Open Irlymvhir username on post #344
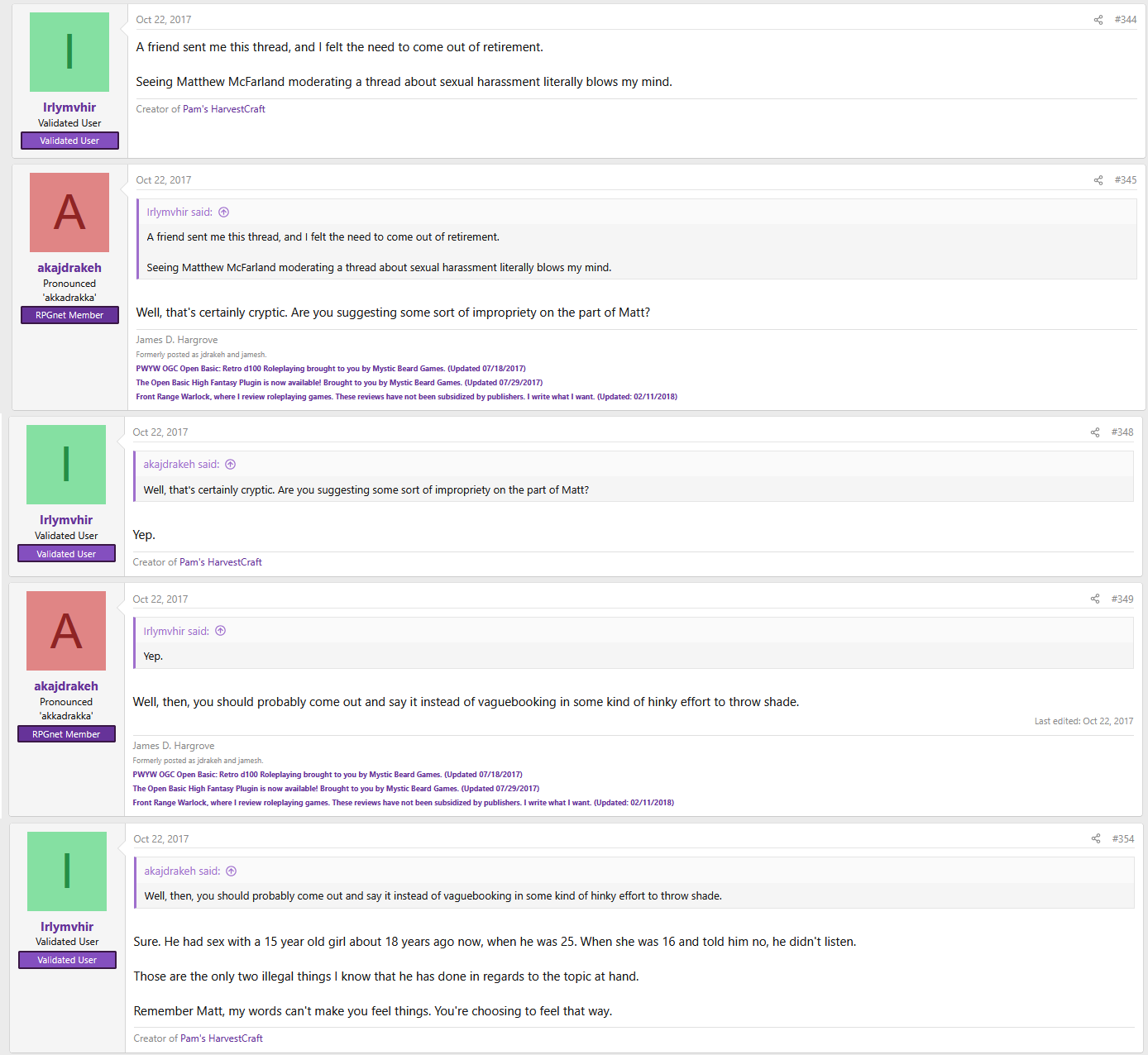This screenshot has width=1148, height=1055. [x=69, y=107]
